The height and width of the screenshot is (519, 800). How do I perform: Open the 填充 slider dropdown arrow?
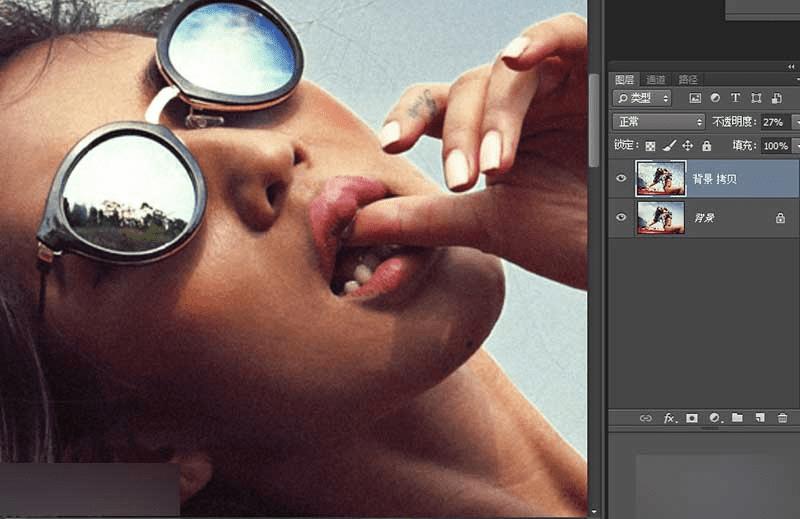pos(795,146)
